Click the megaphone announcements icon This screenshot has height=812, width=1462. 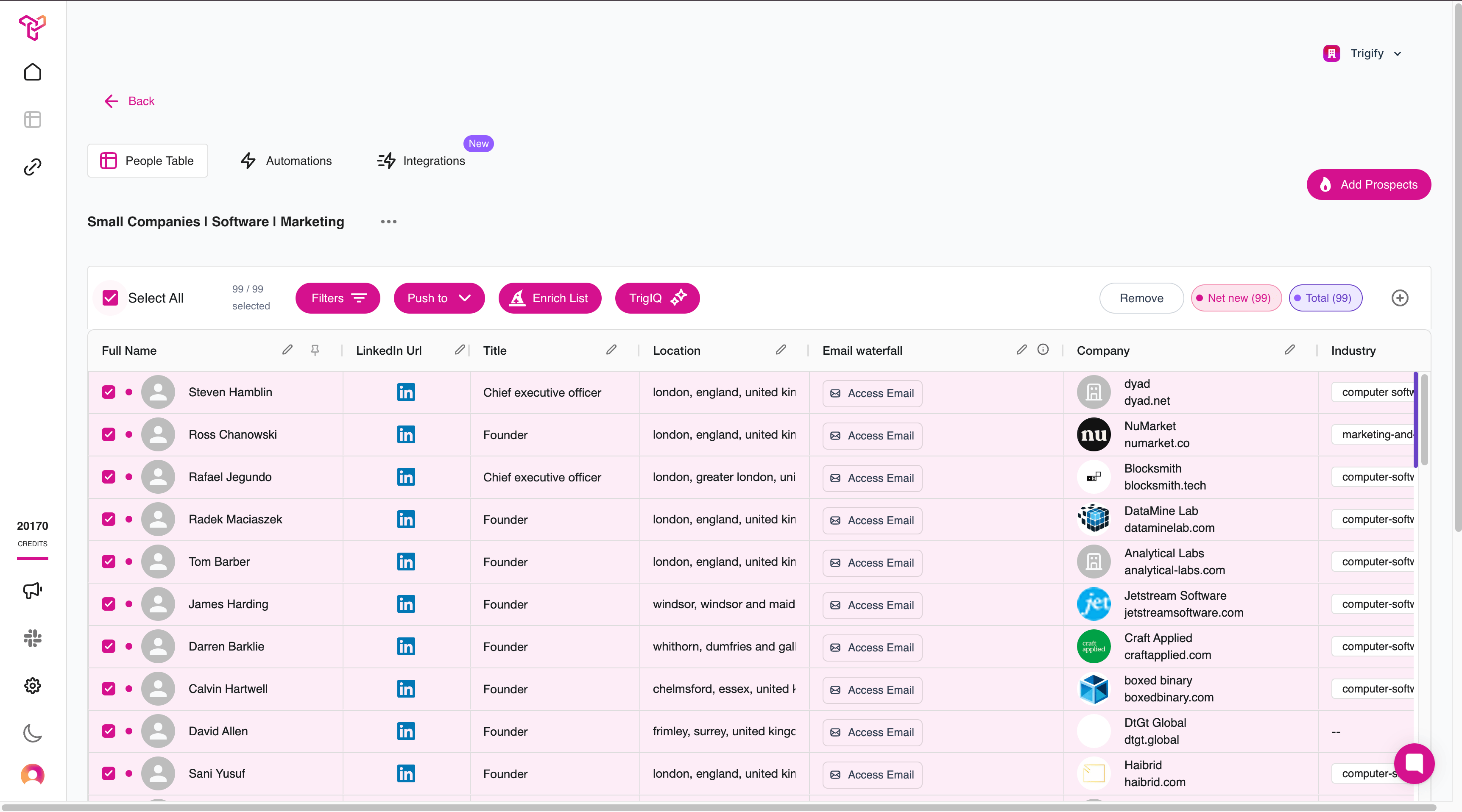pyautogui.click(x=32, y=591)
